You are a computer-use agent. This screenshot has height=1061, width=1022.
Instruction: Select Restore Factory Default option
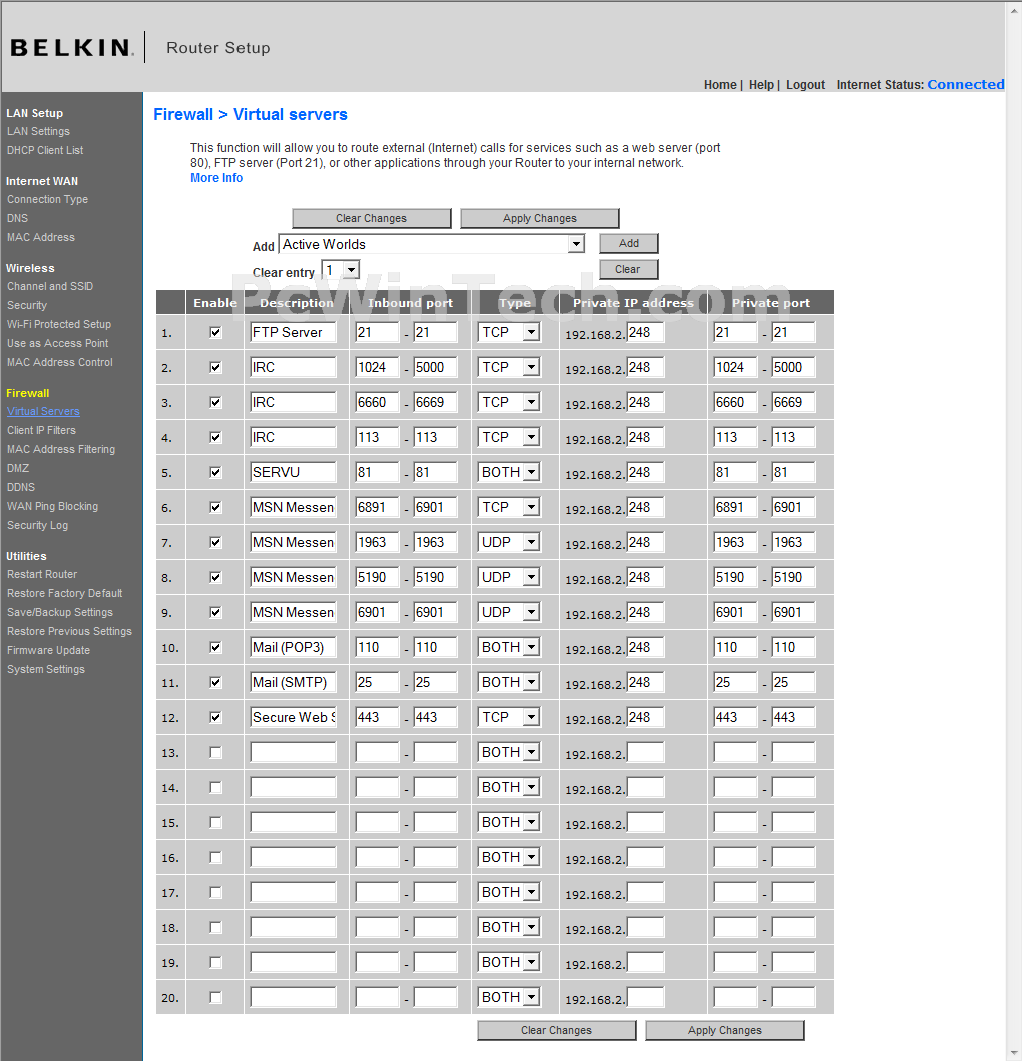pos(65,593)
